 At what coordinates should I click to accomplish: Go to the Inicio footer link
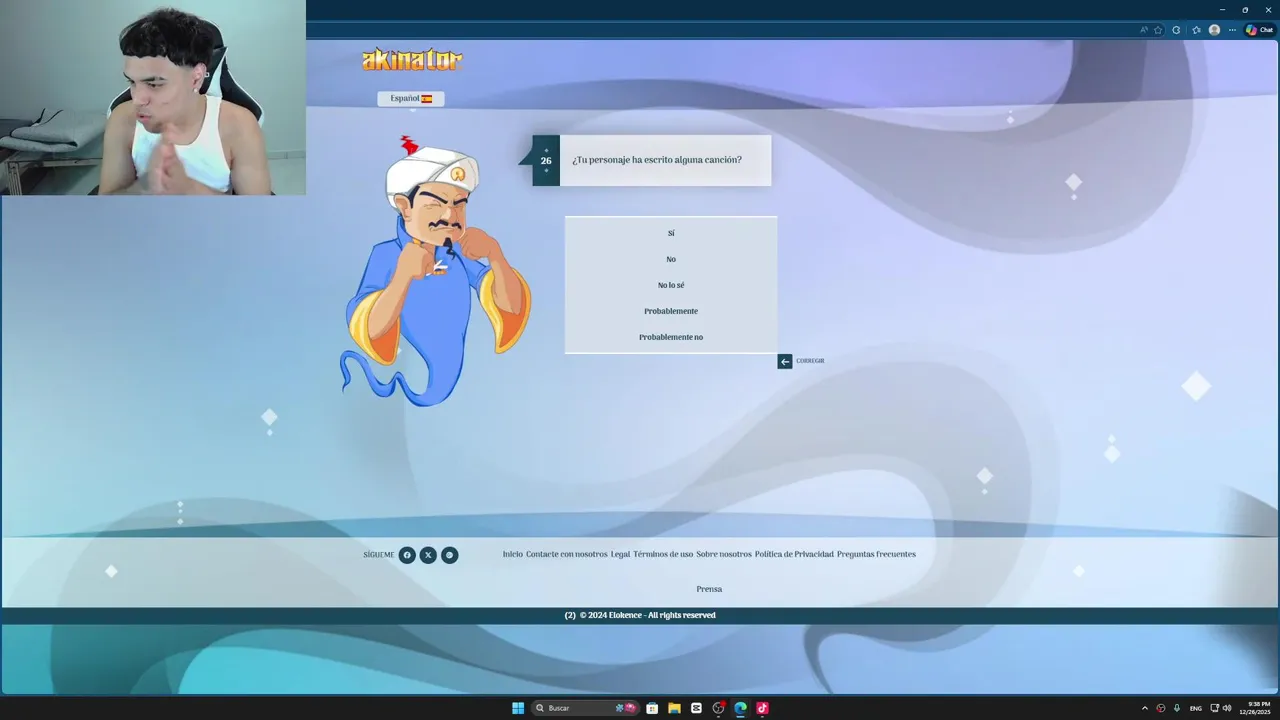coord(512,554)
